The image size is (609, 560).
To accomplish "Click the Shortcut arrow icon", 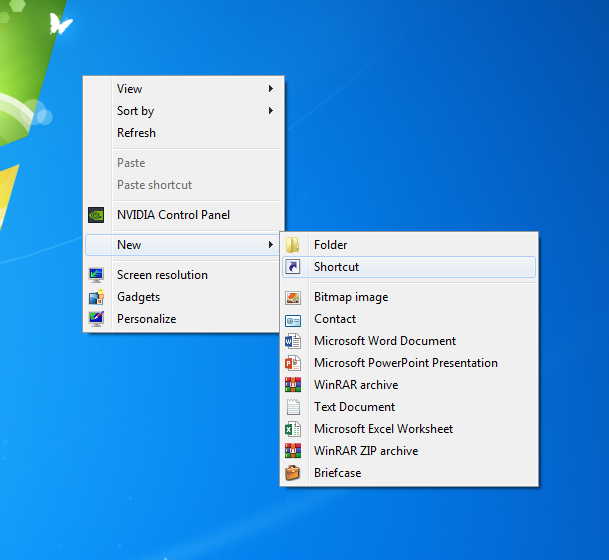I will coord(293,267).
